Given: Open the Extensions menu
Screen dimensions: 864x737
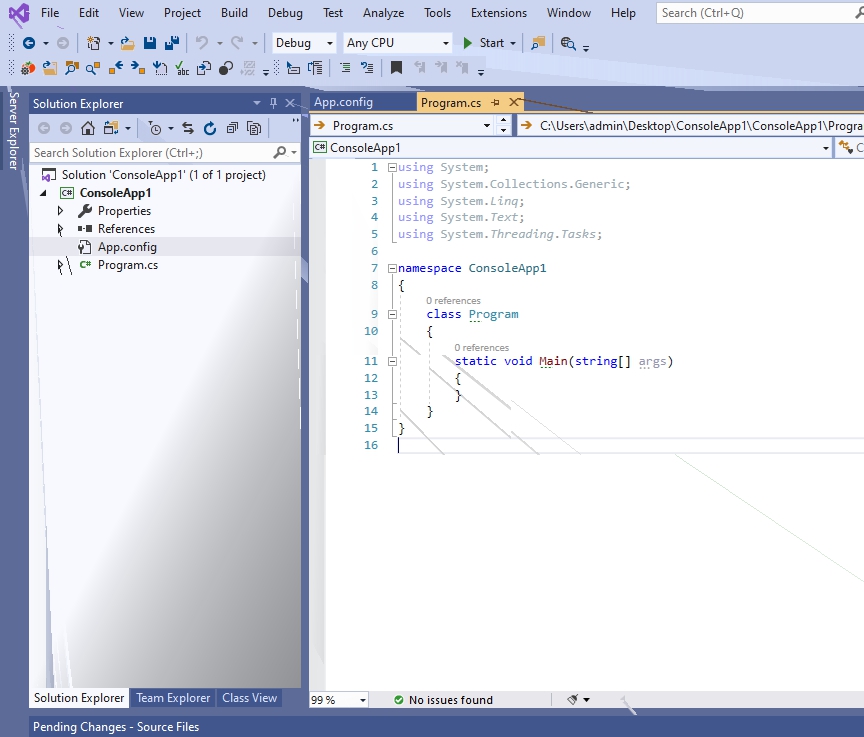Looking at the screenshot, I should 499,13.
